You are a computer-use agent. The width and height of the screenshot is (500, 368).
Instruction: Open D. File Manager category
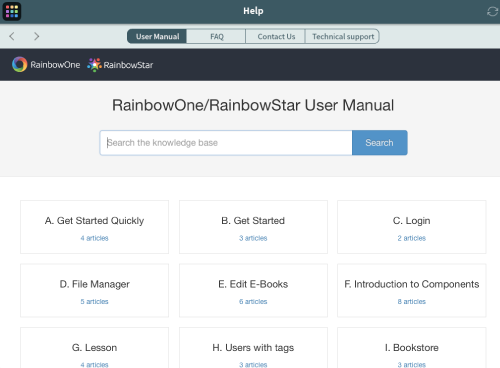point(94,290)
